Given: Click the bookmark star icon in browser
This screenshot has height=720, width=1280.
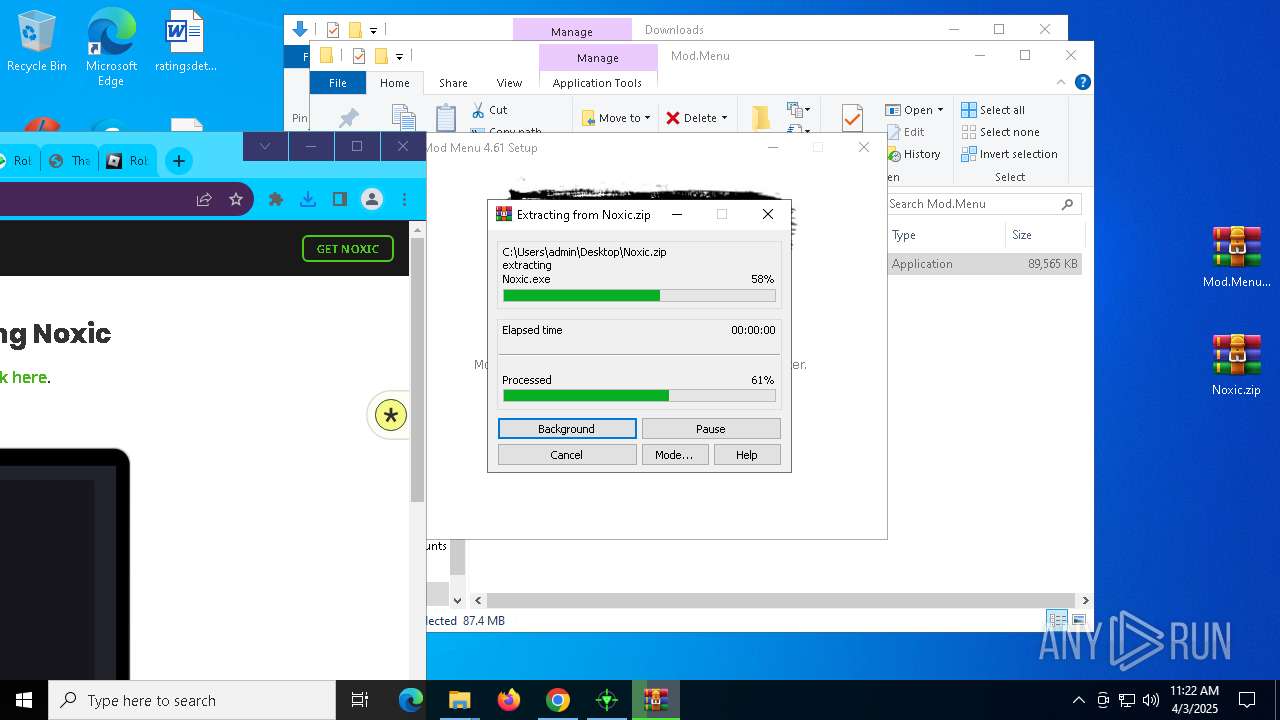Looking at the screenshot, I should tap(236, 200).
